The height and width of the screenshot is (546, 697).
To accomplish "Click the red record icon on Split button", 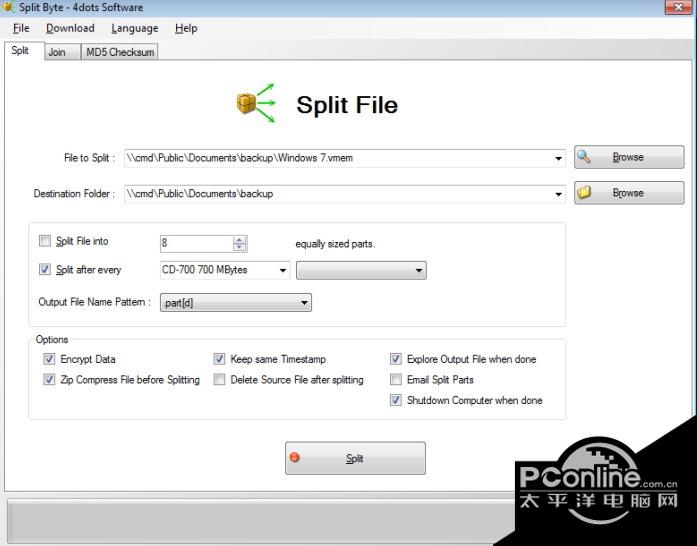I will pos(294,458).
